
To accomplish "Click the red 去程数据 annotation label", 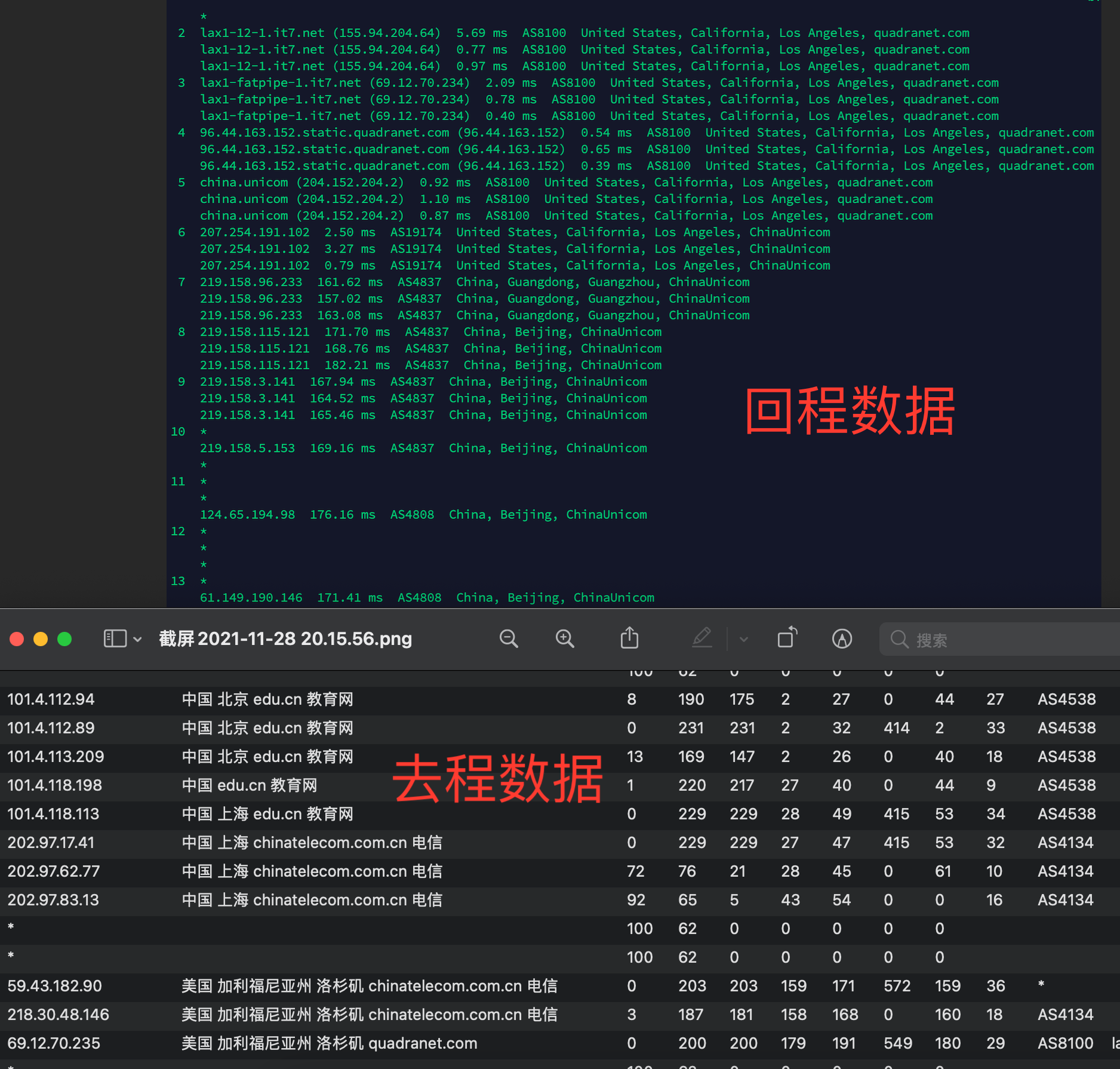I will click(497, 778).
